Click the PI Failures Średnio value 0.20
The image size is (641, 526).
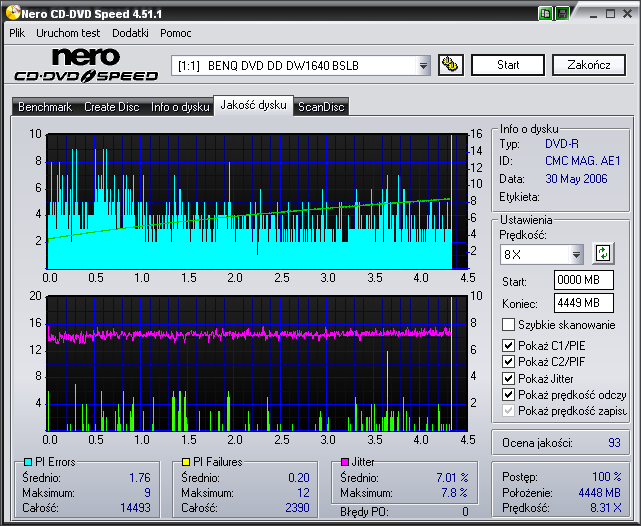pyautogui.click(x=298, y=477)
